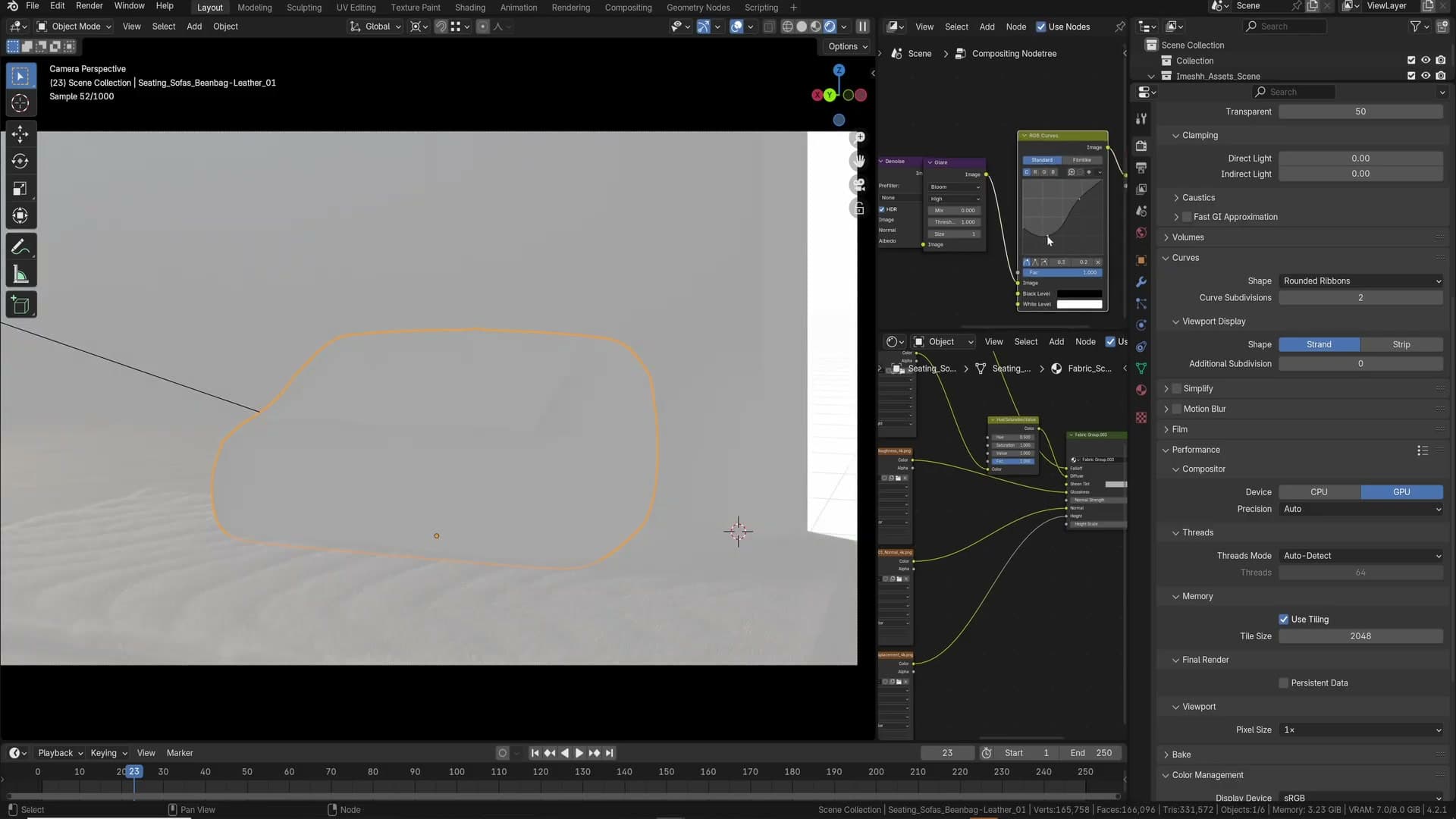Image resolution: width=1456 pixels, height=819 pixels.
Task: Expand the Film panel
Action: [x=1179, y=430]
